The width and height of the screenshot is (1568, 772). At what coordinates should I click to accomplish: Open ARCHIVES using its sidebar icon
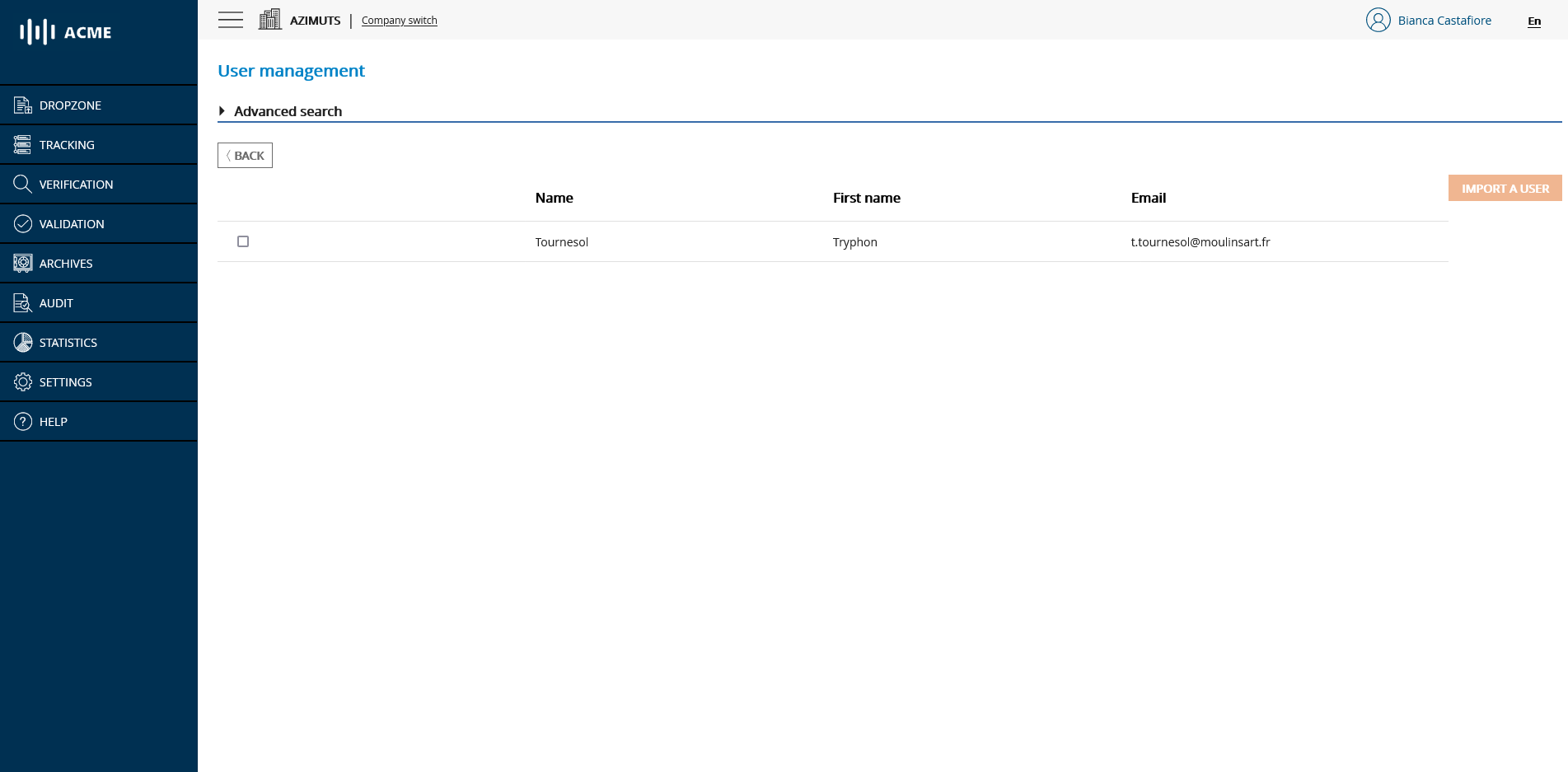pos(21,262)
